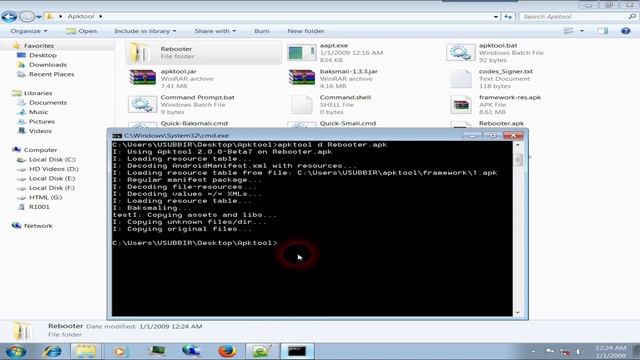Select the baksmali-1.3.3.jar archive icon
Image resolution: width=640 pixels, height=360 pixels.
pyautogui.click(x=302, y=78)
